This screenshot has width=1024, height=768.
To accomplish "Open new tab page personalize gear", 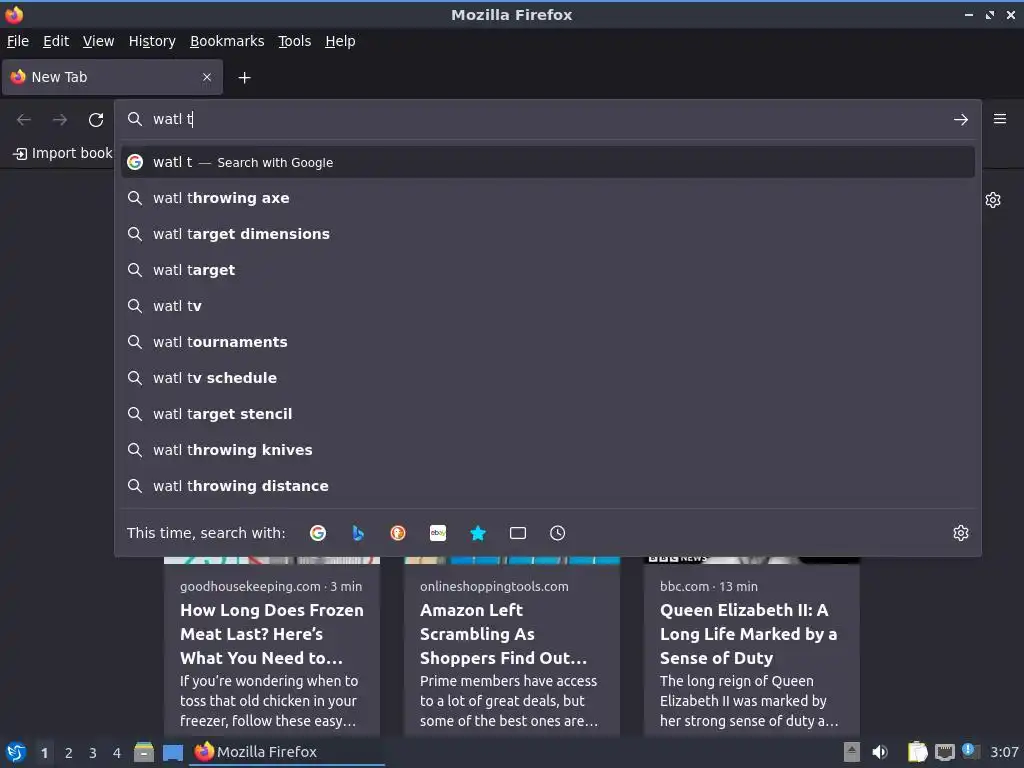I will coord(993,200).
